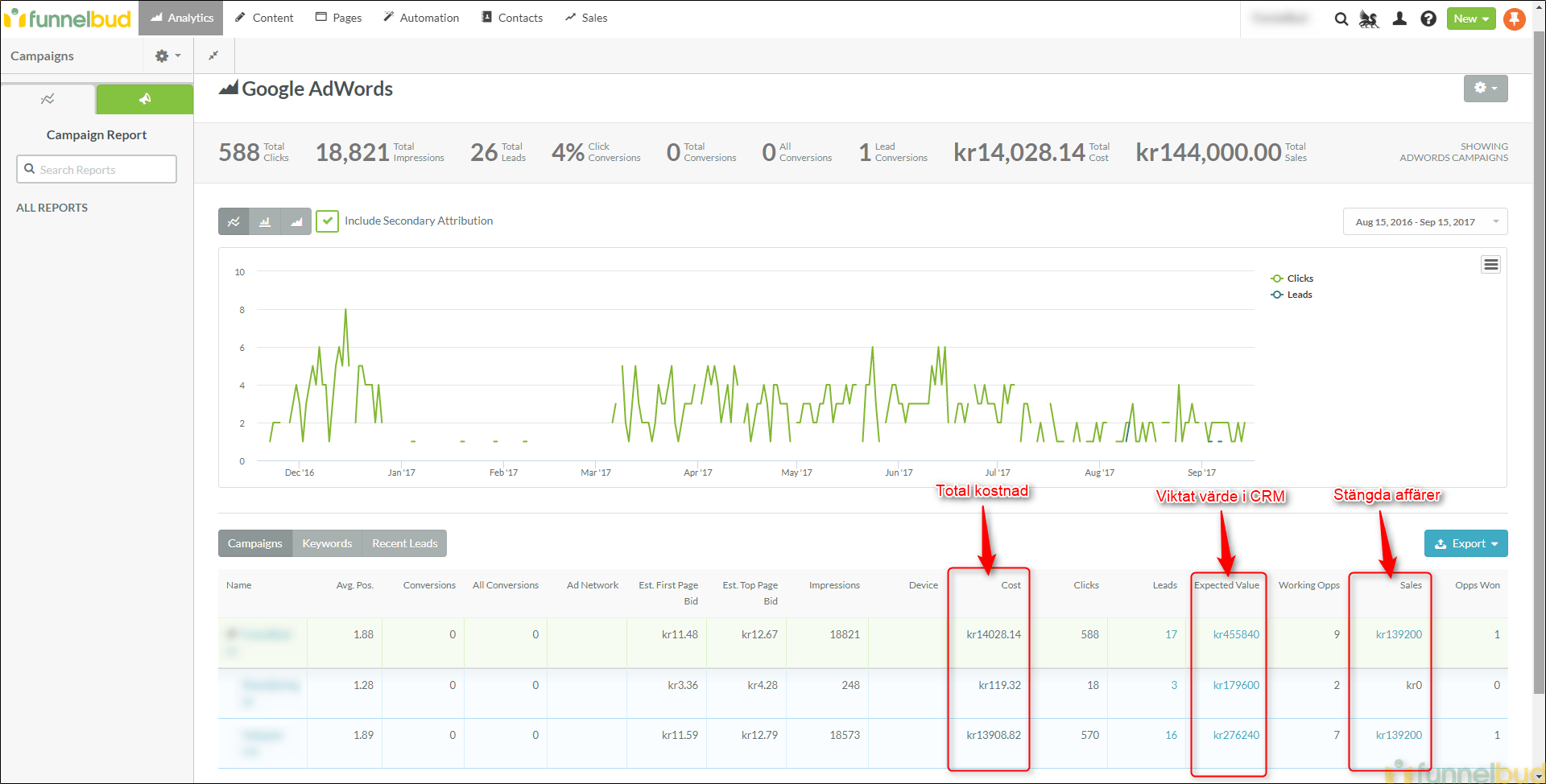Click the user profile icon
Image resolution: width=1546 pixels, height=784 pixels.
1399,19
